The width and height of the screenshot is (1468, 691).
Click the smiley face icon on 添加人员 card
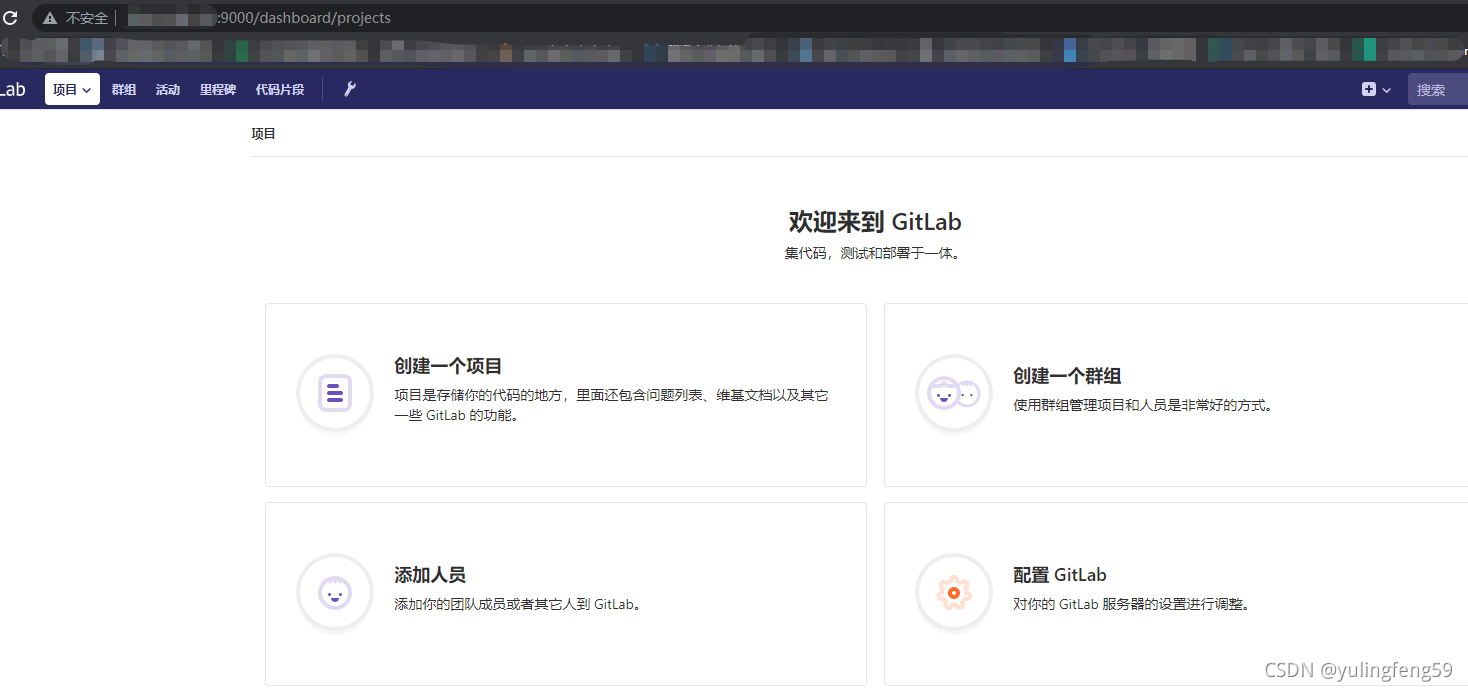tap(335, 593)
